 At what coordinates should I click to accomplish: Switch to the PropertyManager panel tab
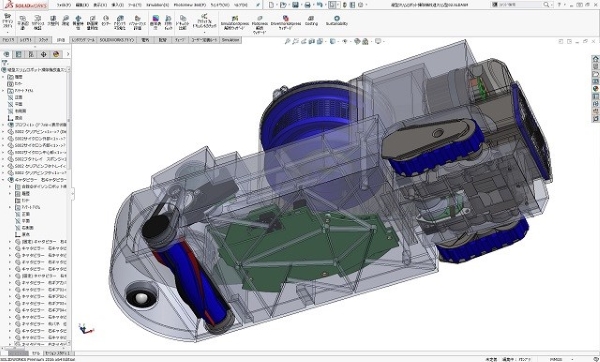18,54
